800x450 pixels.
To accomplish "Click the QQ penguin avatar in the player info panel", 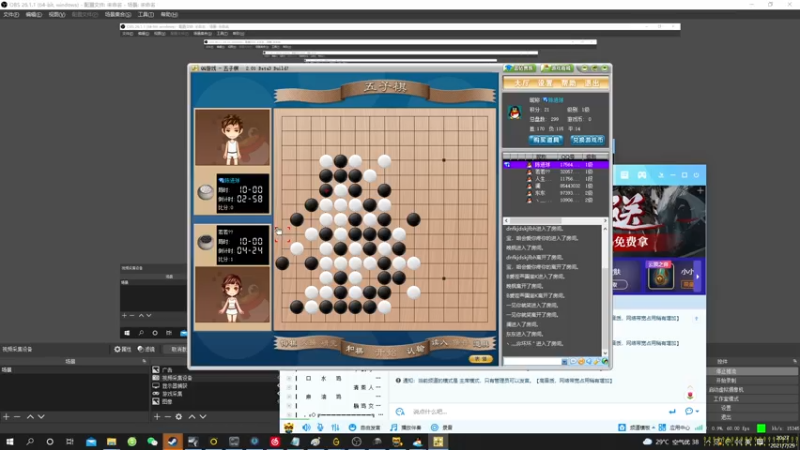I will pos(514,112).
